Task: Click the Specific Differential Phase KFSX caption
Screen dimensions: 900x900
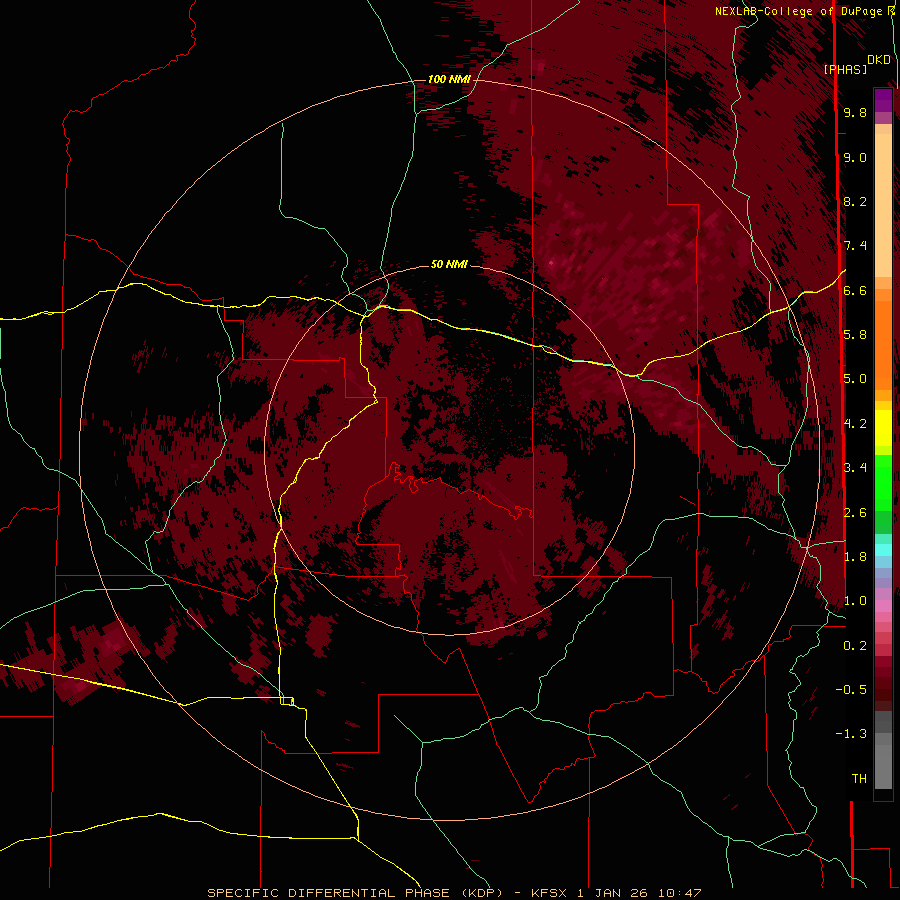Action: 454,893
